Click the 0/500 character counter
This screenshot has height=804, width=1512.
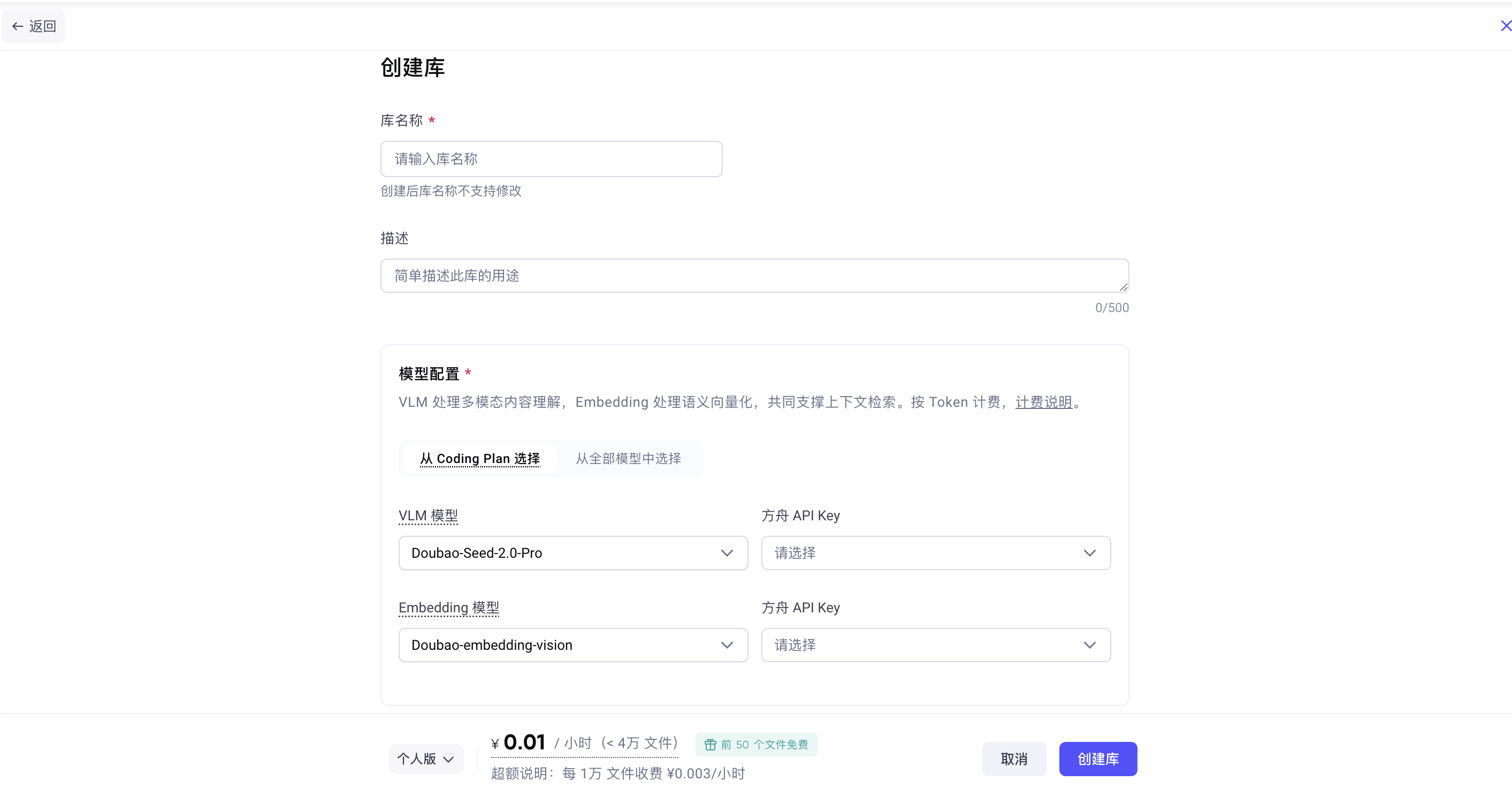click(1112, 308)
